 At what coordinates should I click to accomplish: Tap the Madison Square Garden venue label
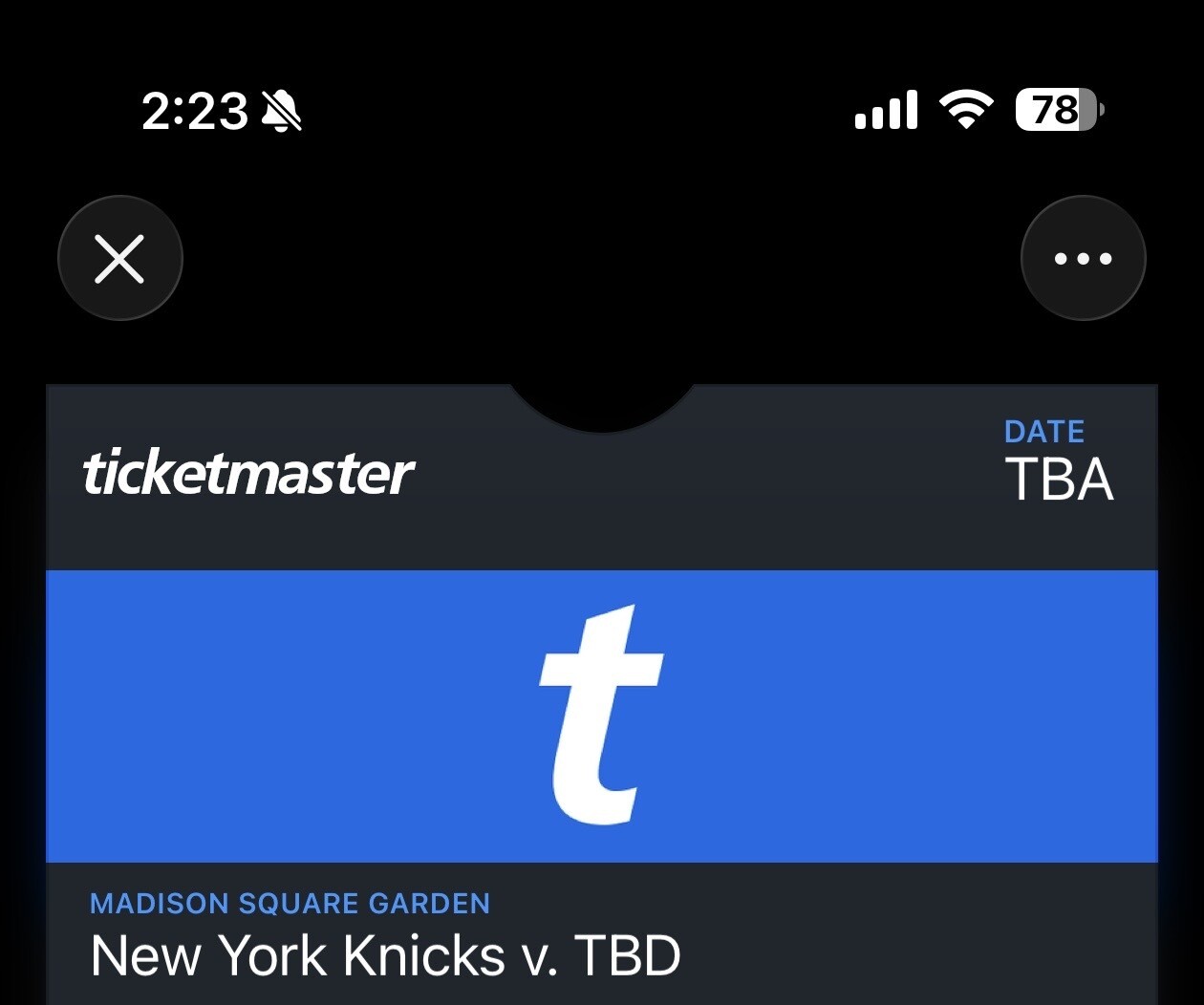[x=290, y=903]
